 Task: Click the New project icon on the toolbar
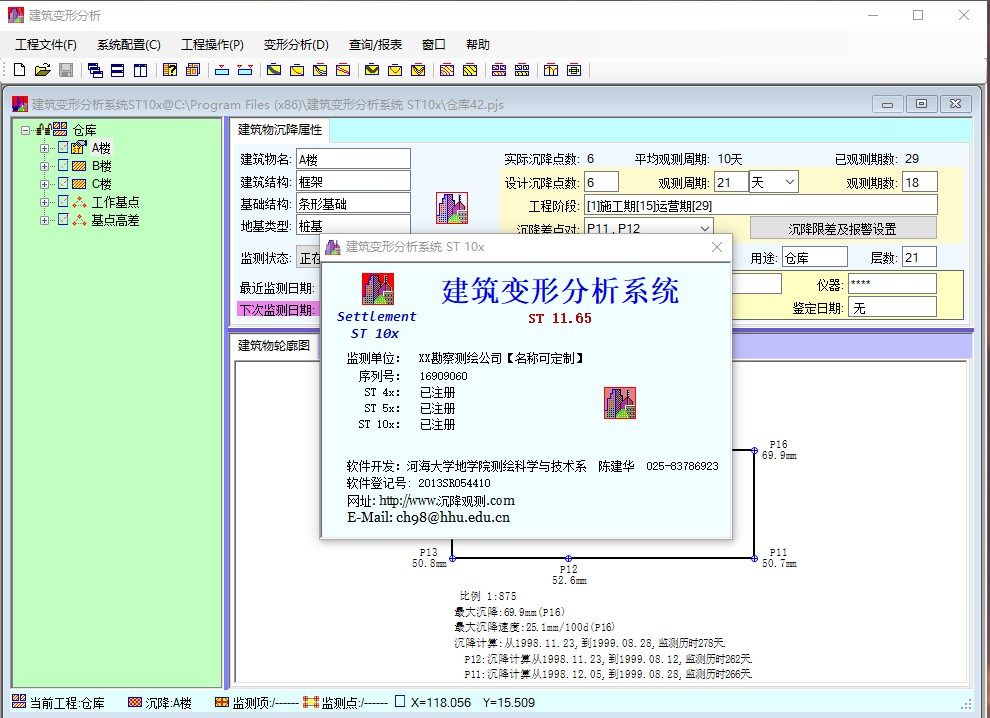19,70
